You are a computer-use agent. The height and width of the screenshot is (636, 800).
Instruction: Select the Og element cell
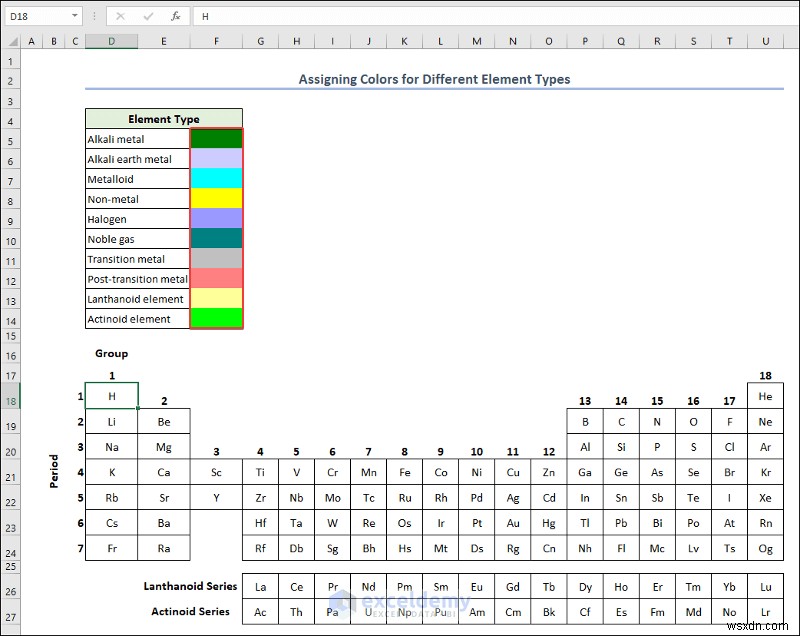[x=765, y=548]
